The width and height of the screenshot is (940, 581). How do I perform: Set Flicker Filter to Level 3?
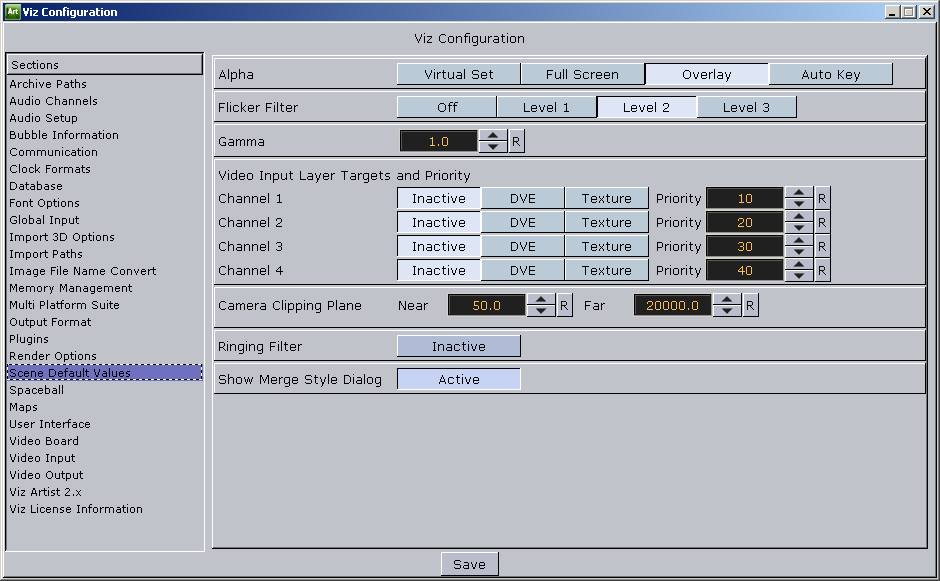747,106
